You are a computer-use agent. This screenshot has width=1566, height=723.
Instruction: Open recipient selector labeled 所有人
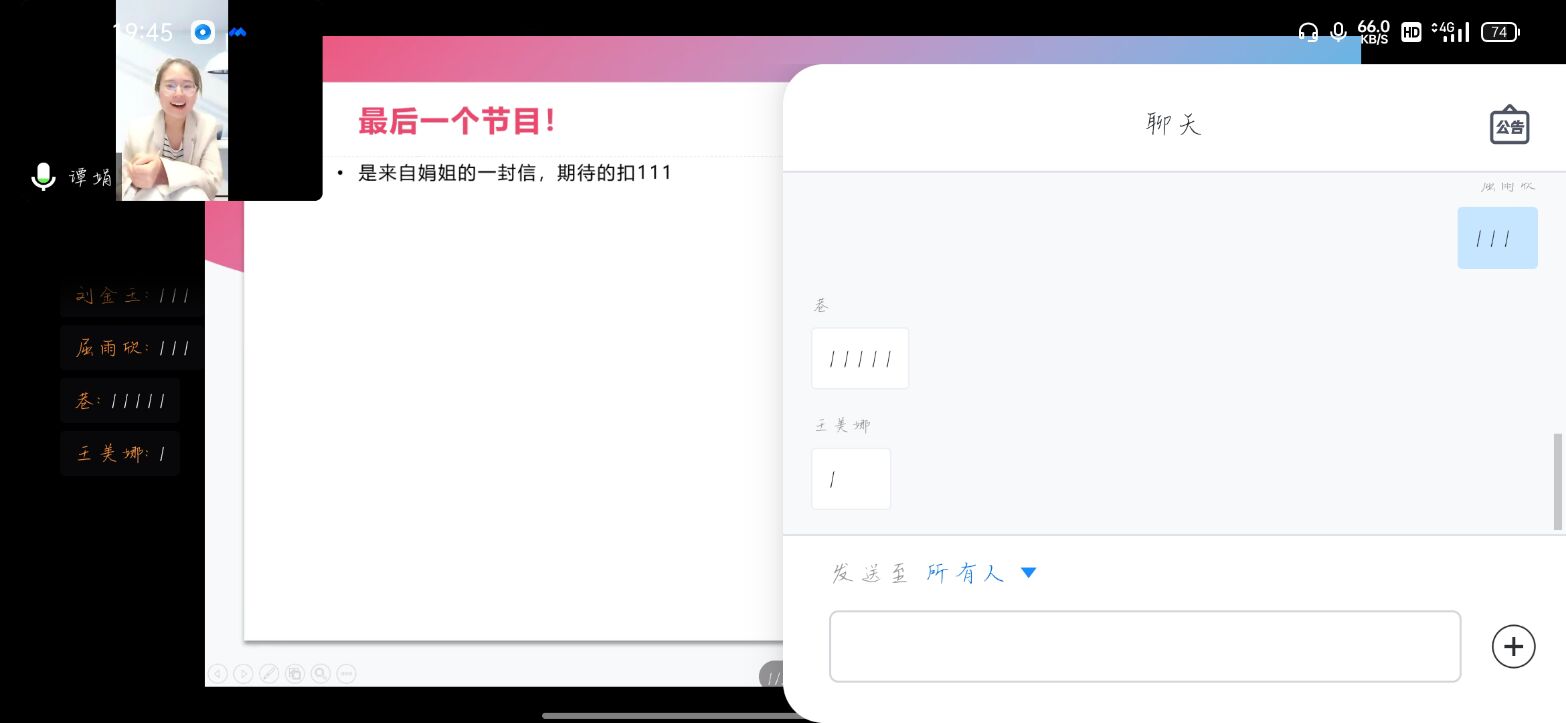point(965,573)
